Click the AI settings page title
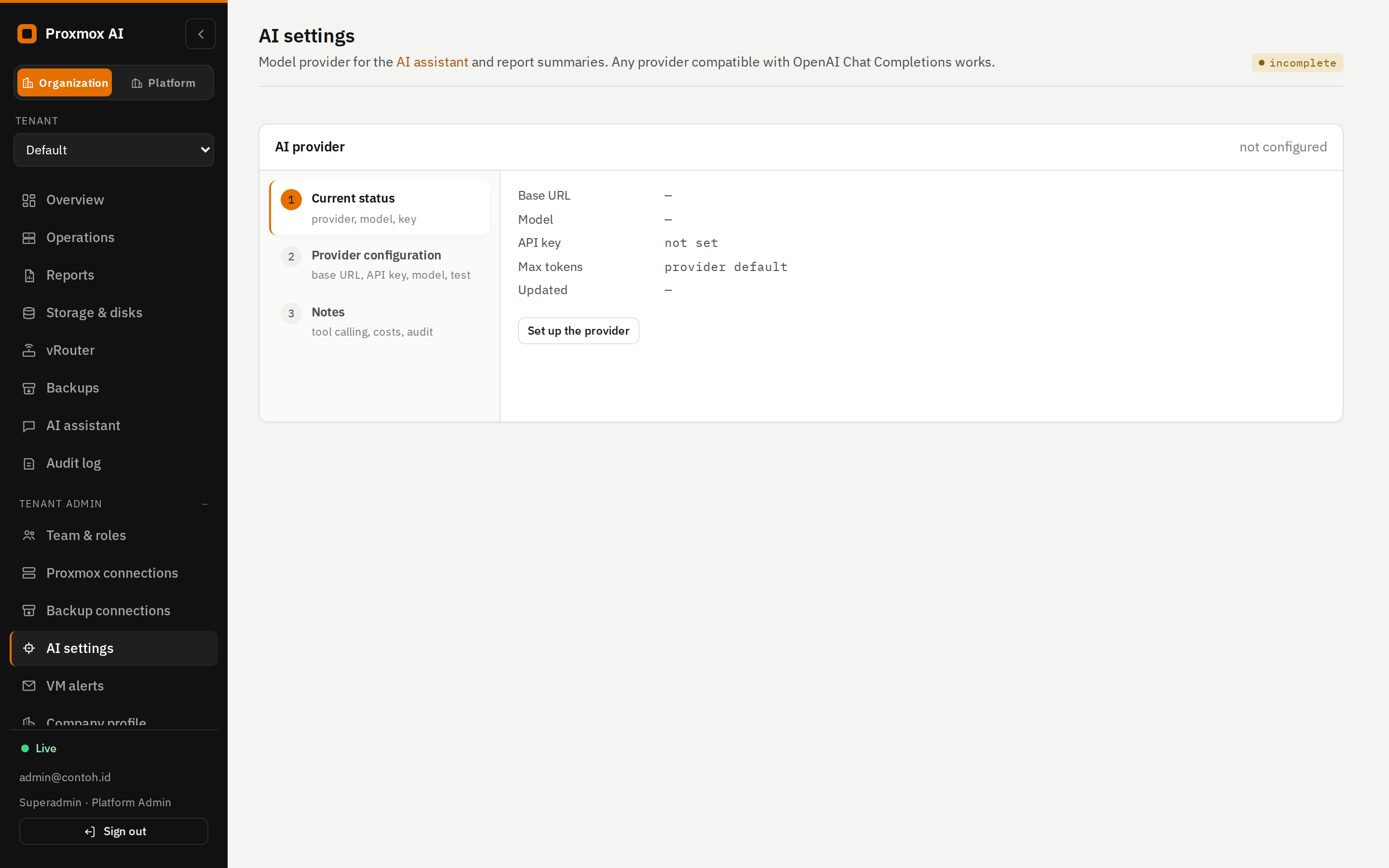Screen dimensions: 1389x868 click(x=307, y=36)
